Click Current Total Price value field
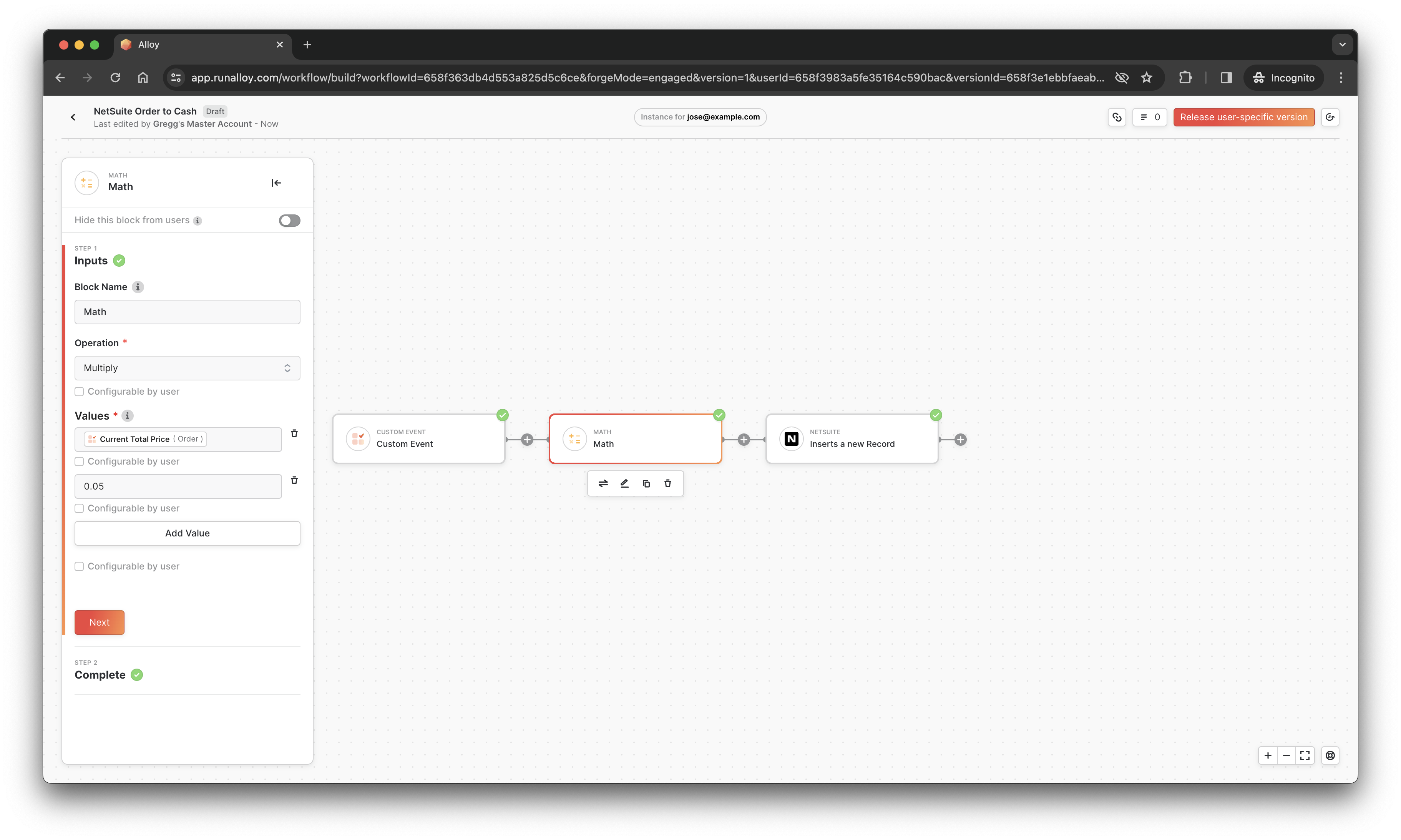Viewport: 1401px width, 840px height. coord(178,439)
